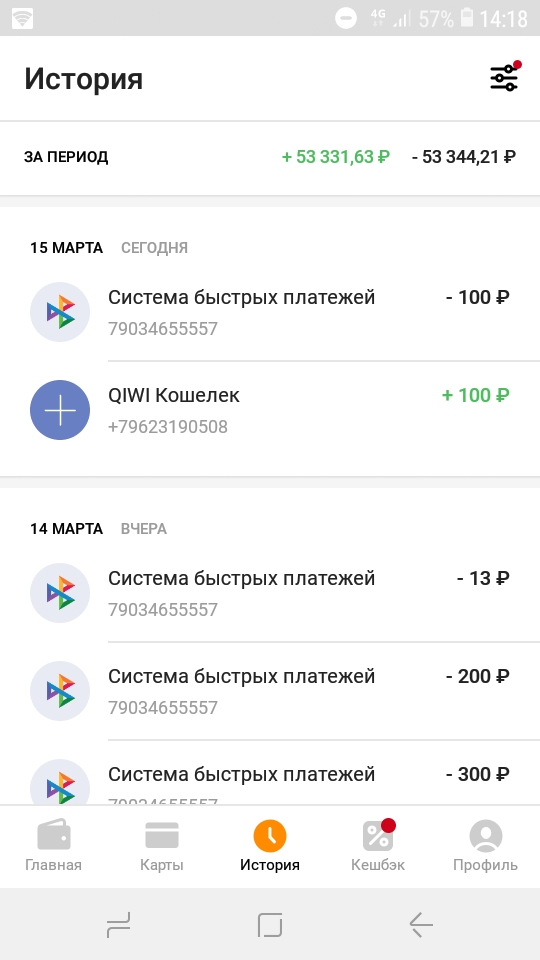Tap the income total + 53 331,63 ₽
This screenshot has width=540, height=960.
336,157
